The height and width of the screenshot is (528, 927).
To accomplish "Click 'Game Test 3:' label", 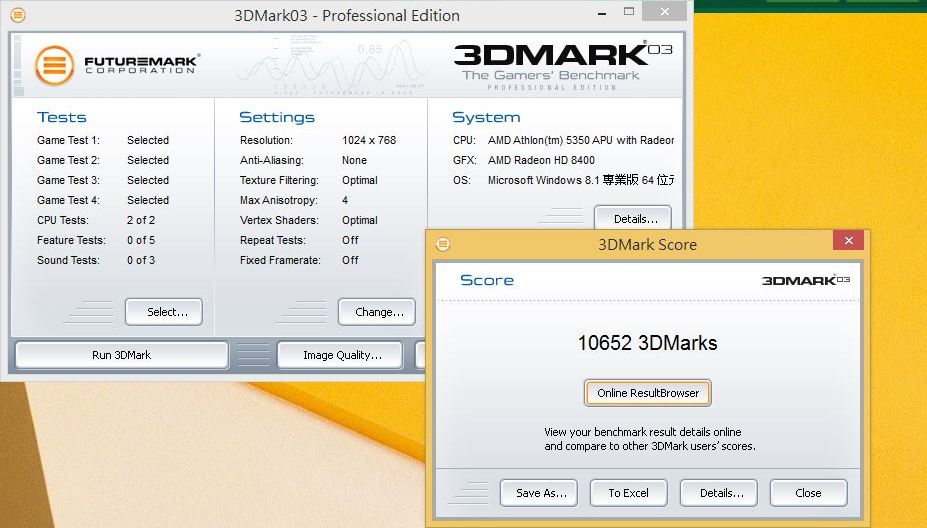I will [69, 180].
